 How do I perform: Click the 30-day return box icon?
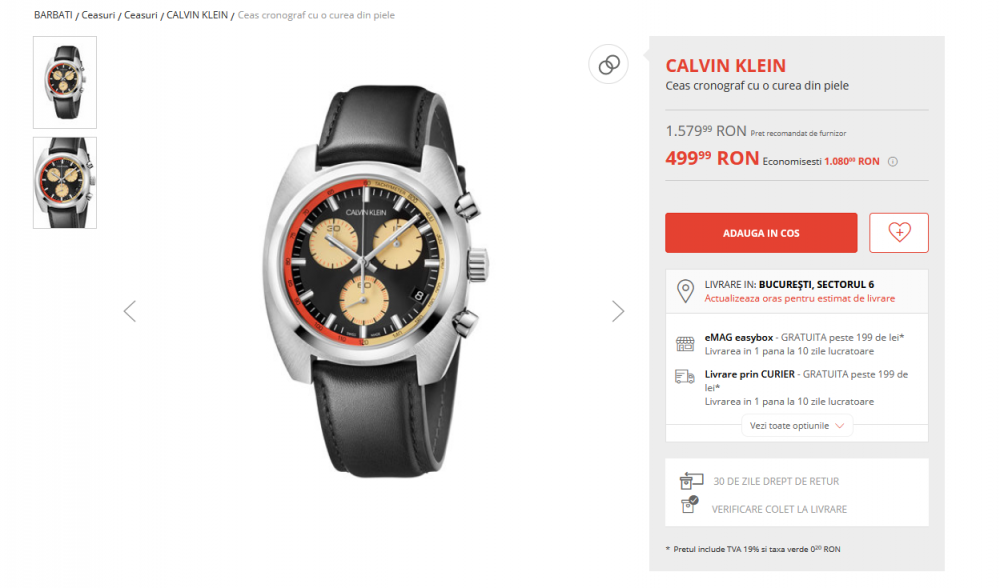[x=690, y=480]
